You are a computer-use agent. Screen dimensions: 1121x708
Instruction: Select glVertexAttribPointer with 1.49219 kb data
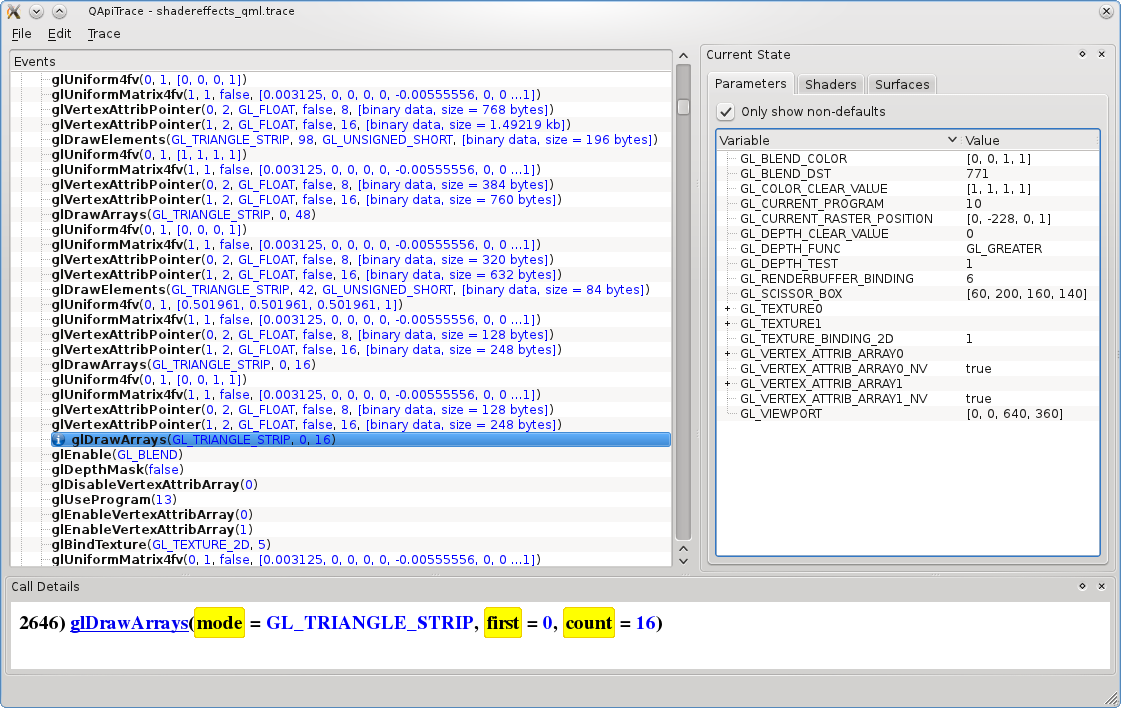(311, 124)
